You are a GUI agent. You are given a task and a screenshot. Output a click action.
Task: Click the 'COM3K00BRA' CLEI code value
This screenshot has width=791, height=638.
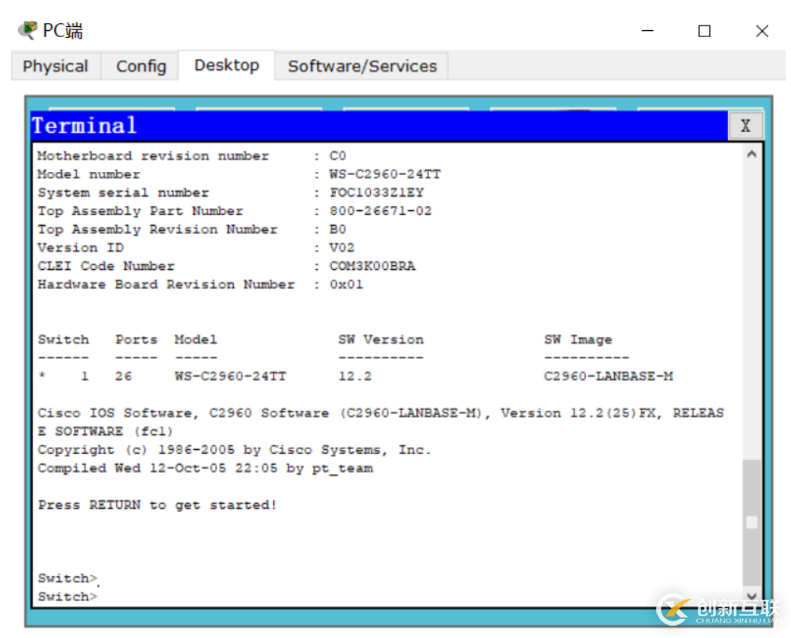click(372, 266)
